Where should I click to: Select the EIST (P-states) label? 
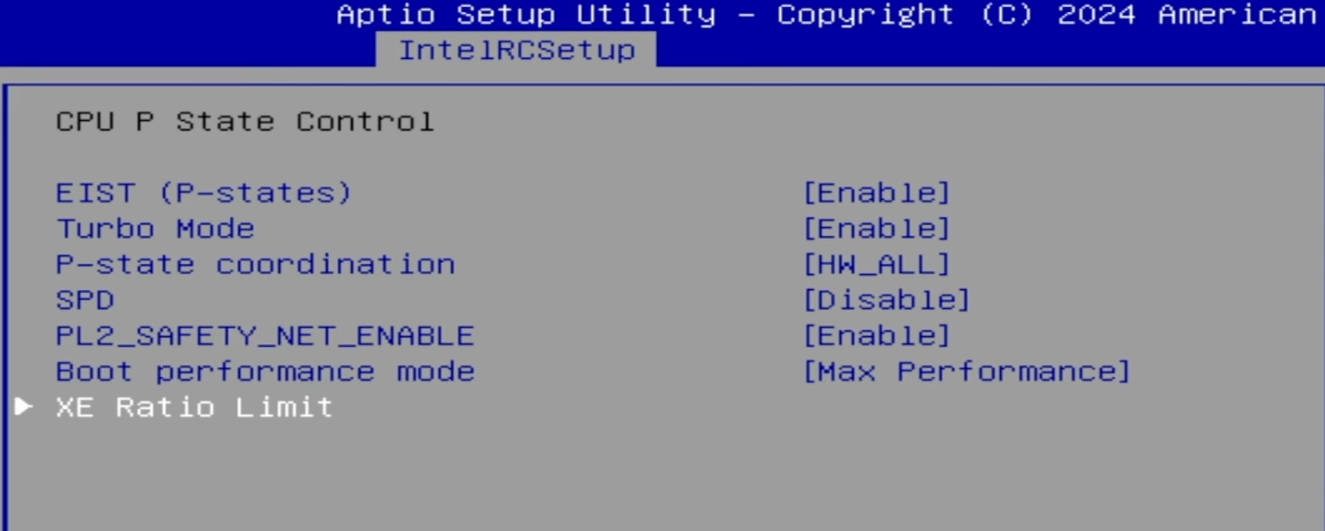coord(204,193)
